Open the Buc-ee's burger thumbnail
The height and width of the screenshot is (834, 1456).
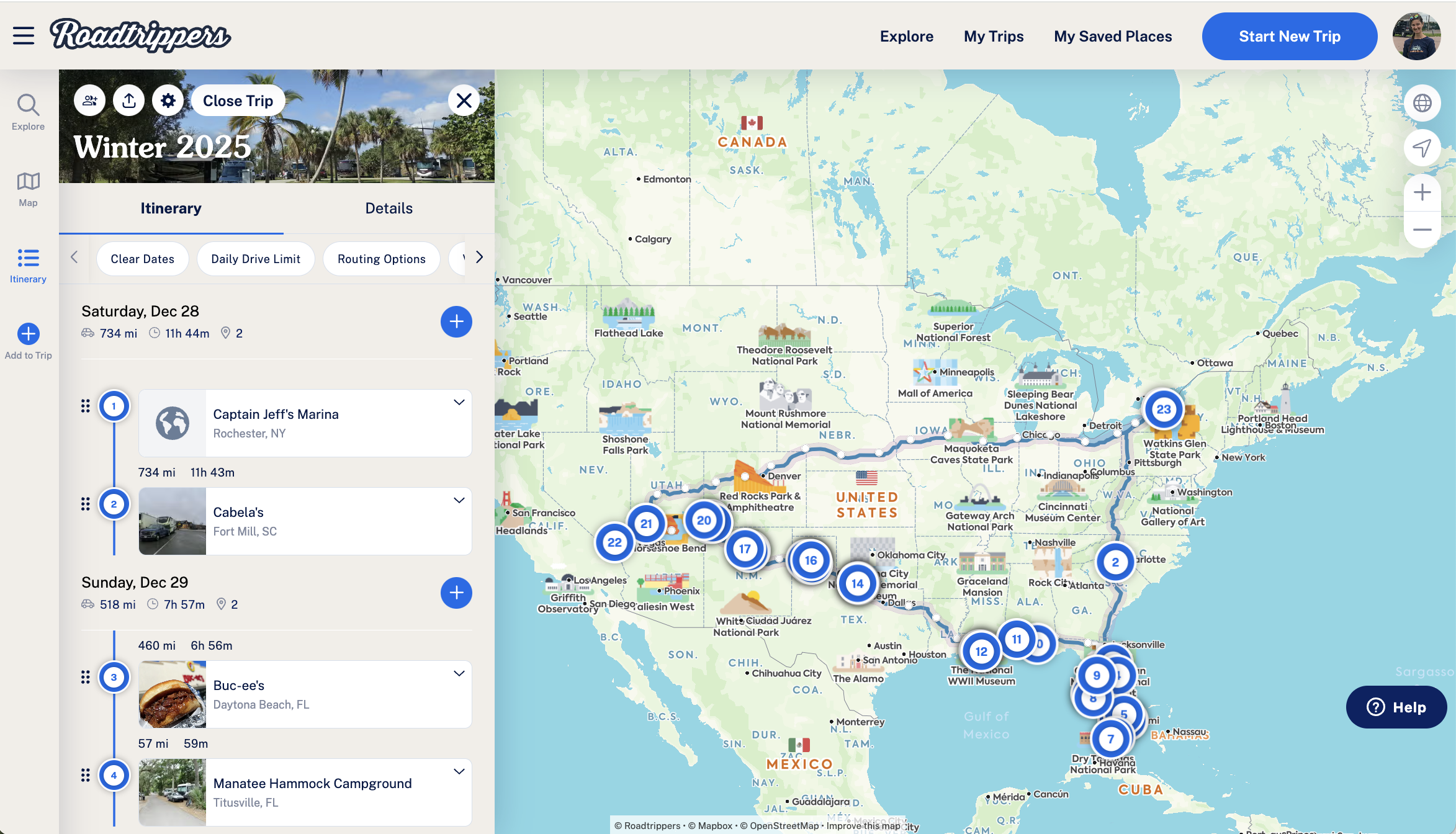click(173, 694)
